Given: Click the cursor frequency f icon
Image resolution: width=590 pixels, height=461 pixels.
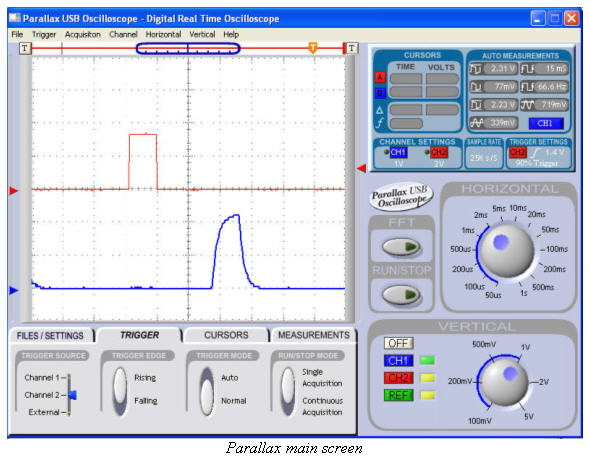Looking at the screenshot, I should click(380, 123).
